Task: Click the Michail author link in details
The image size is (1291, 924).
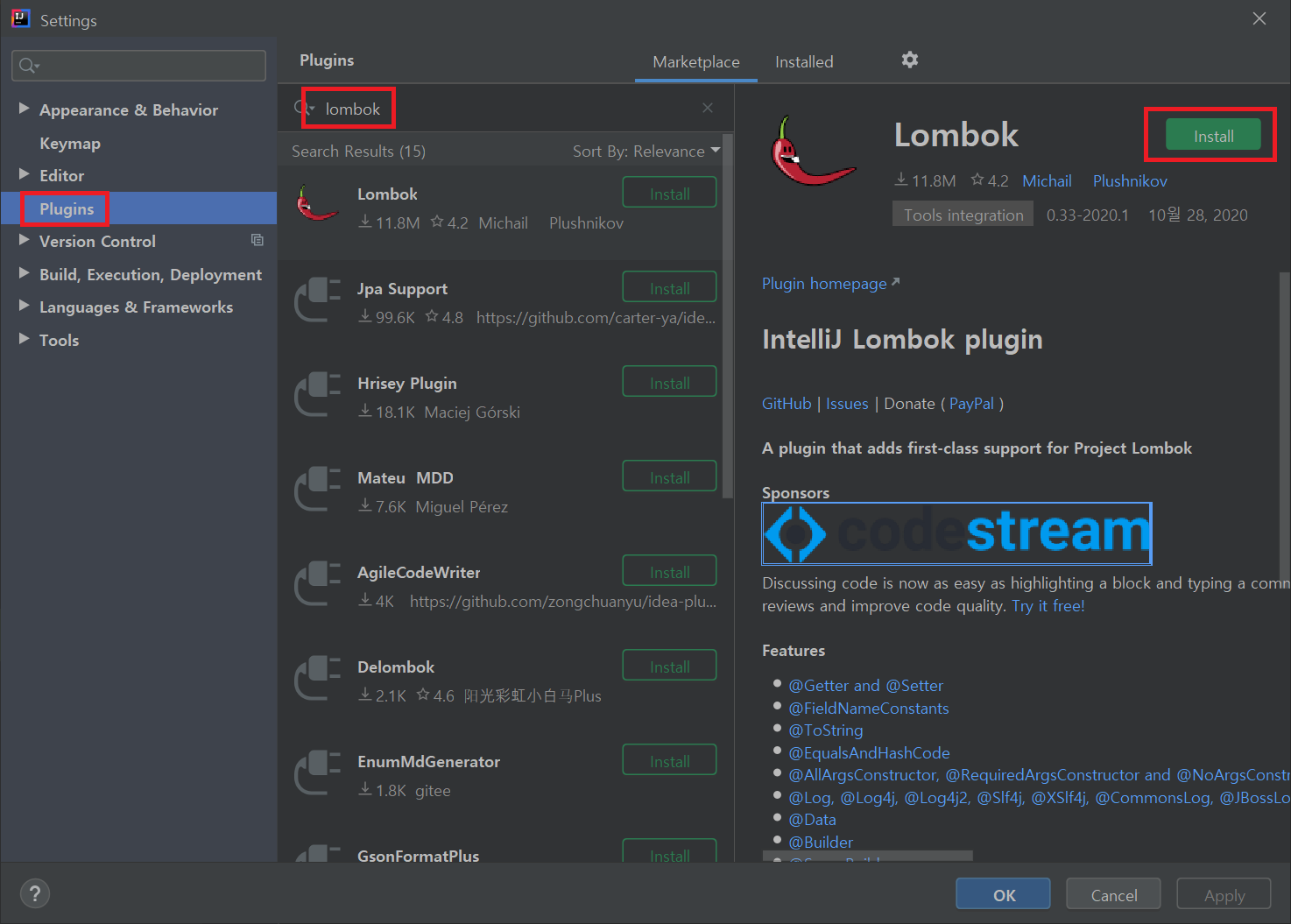Action: pyautogui.click(x=1047, y=181)
